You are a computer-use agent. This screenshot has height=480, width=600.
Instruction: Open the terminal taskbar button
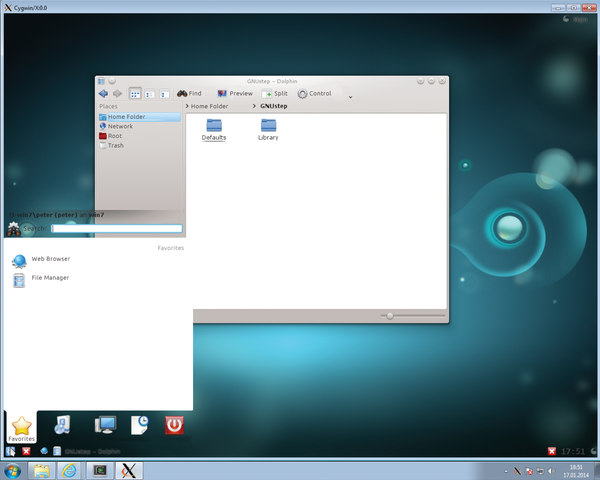coord(99,470)
